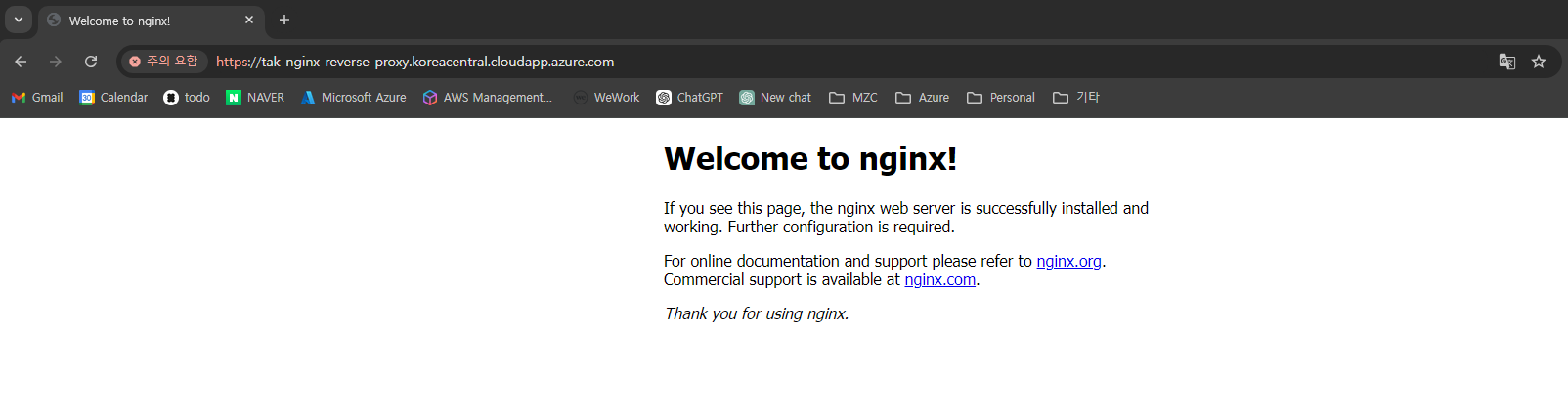The height and width of the screenshot is (417, 1568).
Task: Expand the Personal bookmark folder
Action: (1001, 98)
